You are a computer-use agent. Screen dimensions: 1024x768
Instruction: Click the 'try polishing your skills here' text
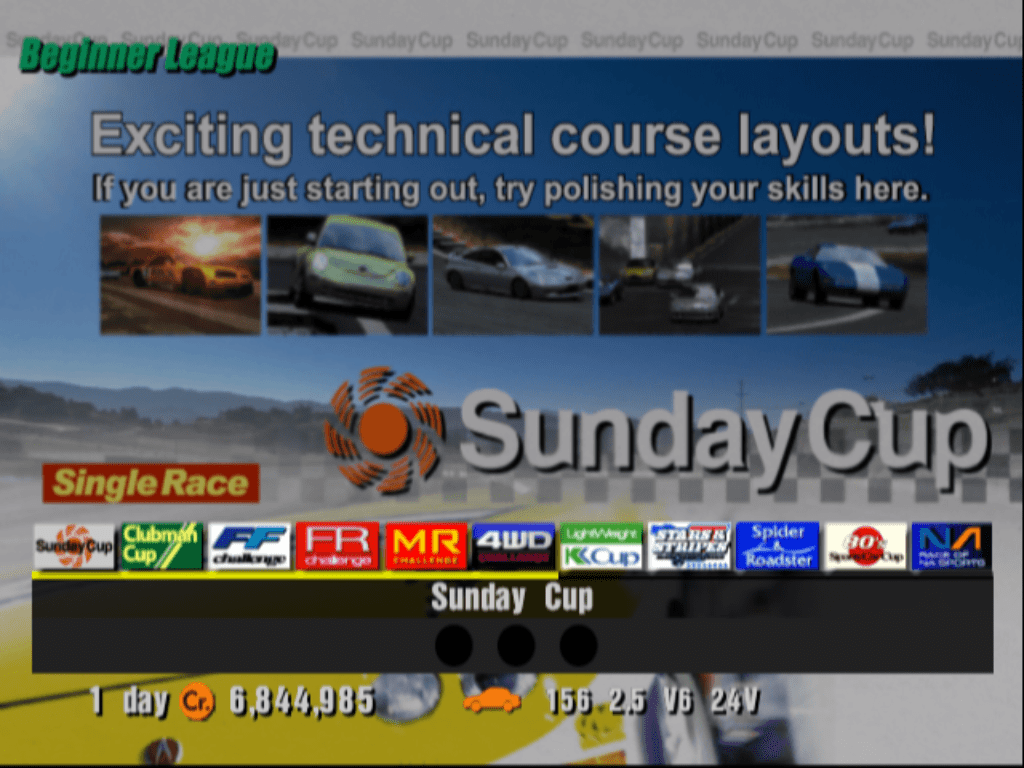(x=711, y=189)
